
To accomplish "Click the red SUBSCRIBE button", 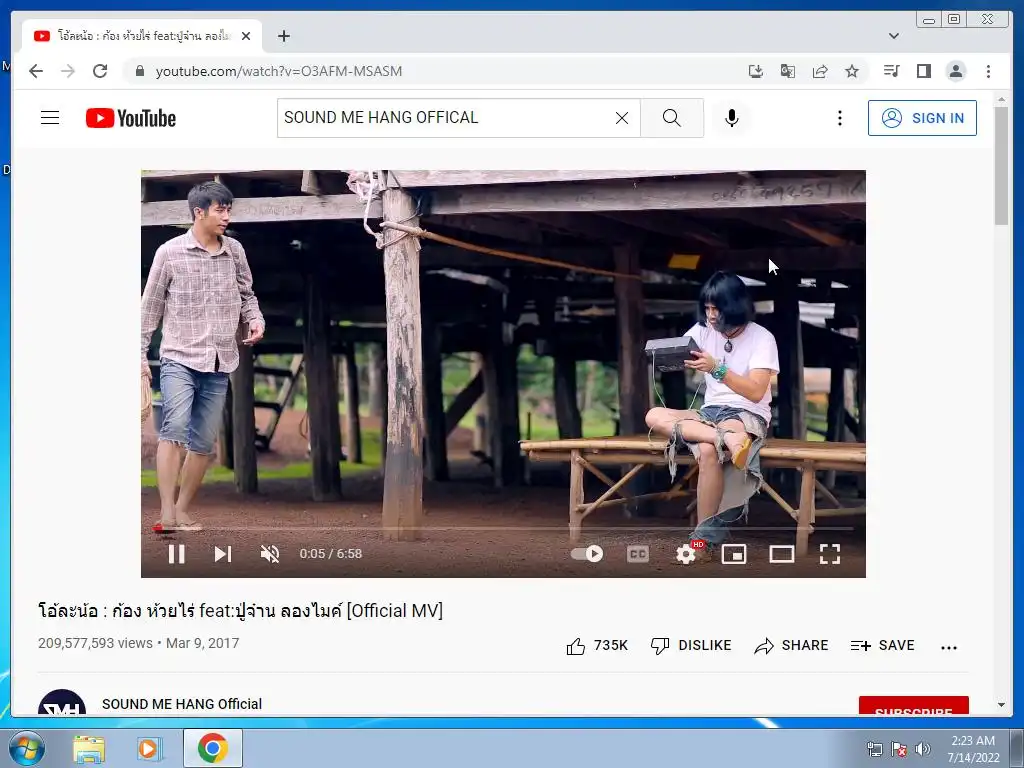I will click(914, 706).
